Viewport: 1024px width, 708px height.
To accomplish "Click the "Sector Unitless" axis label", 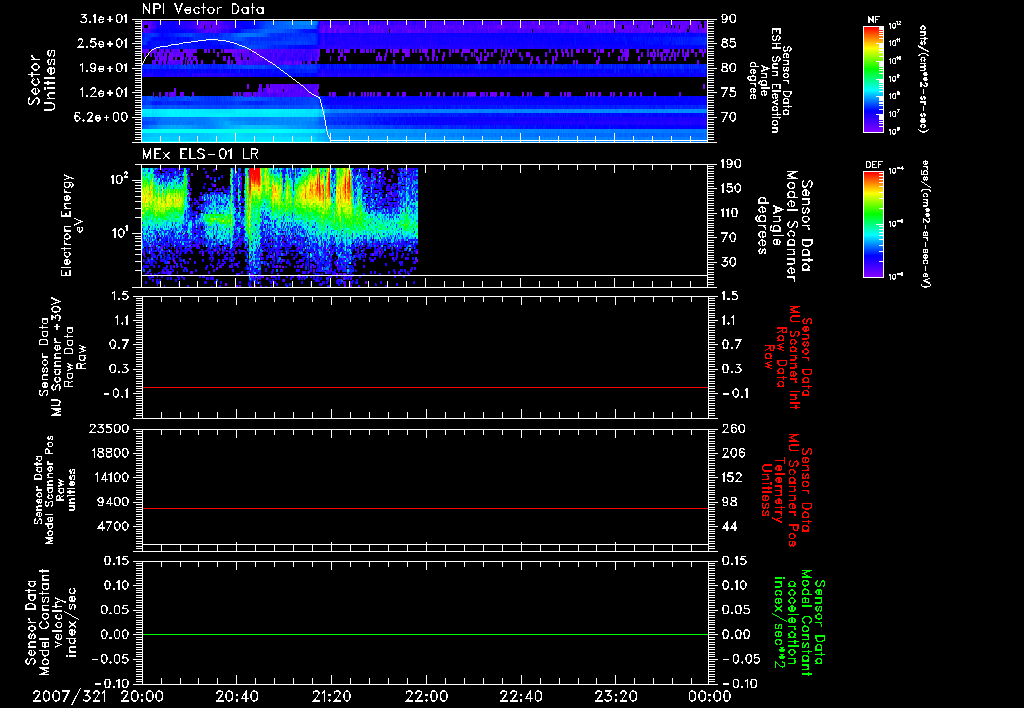I will point(42,80).
